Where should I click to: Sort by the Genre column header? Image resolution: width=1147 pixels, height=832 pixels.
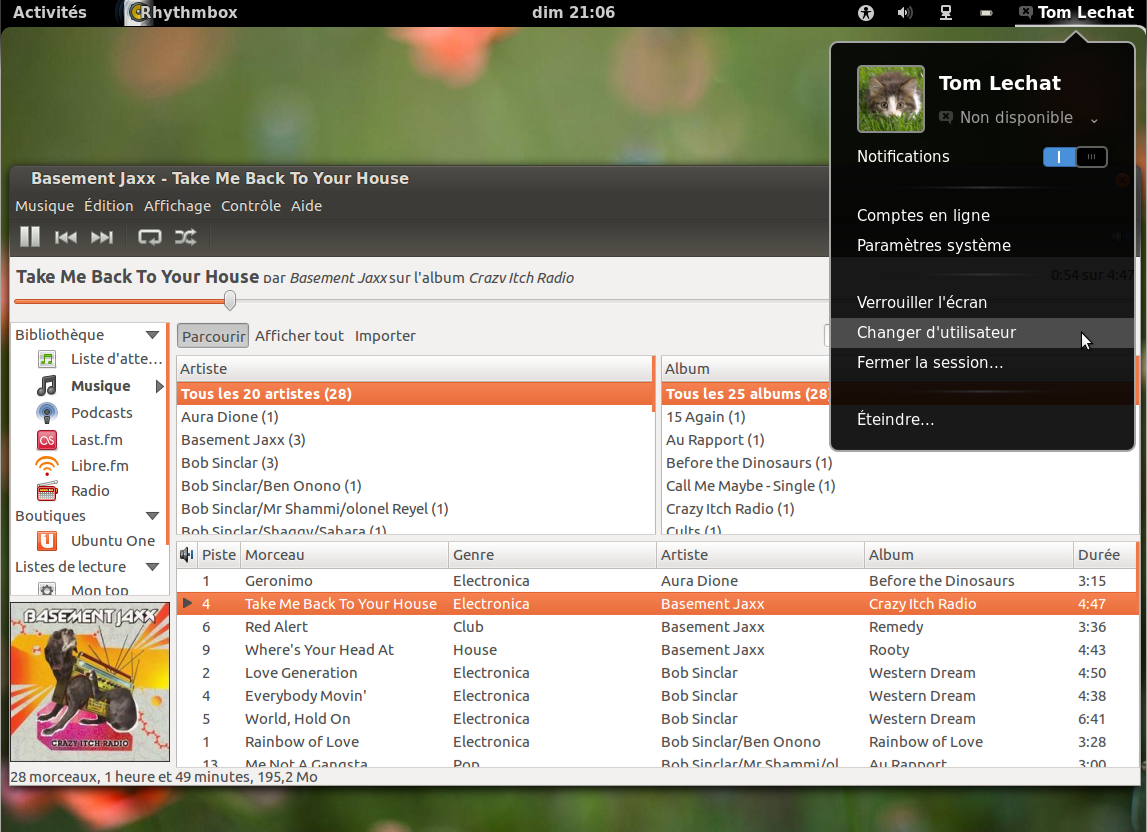click(x=552, y=555)
